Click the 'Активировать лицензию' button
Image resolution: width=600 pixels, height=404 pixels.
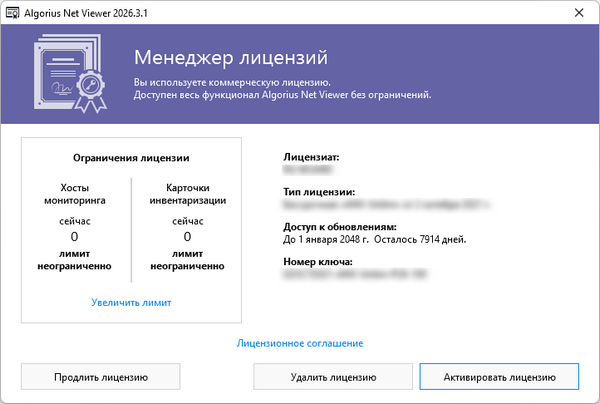[499, 377]
